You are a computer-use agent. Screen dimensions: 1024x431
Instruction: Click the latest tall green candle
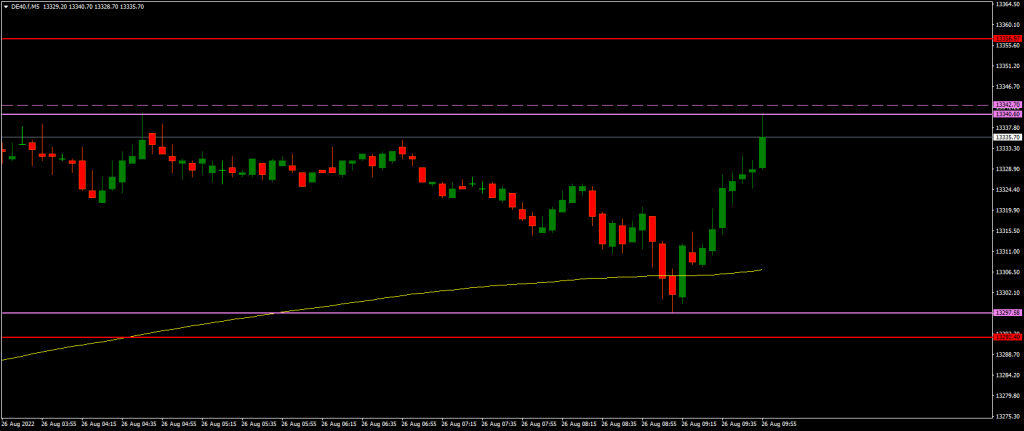pyautogui.click(x=763, y=152)
